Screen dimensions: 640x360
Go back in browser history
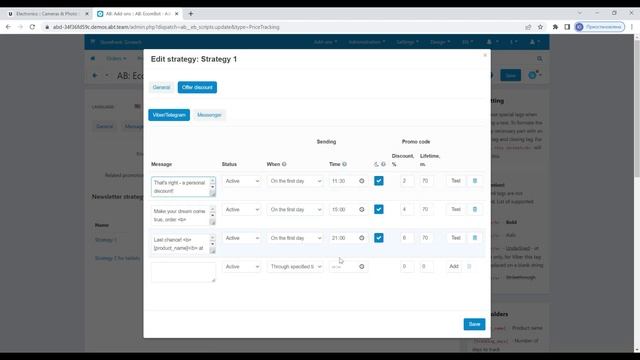8,27
